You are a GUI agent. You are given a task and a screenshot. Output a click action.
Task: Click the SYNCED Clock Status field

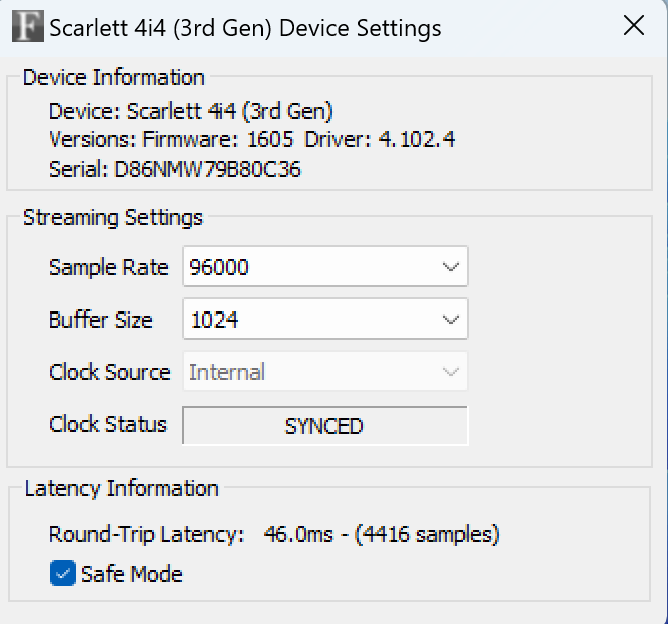tap(325, 426)
